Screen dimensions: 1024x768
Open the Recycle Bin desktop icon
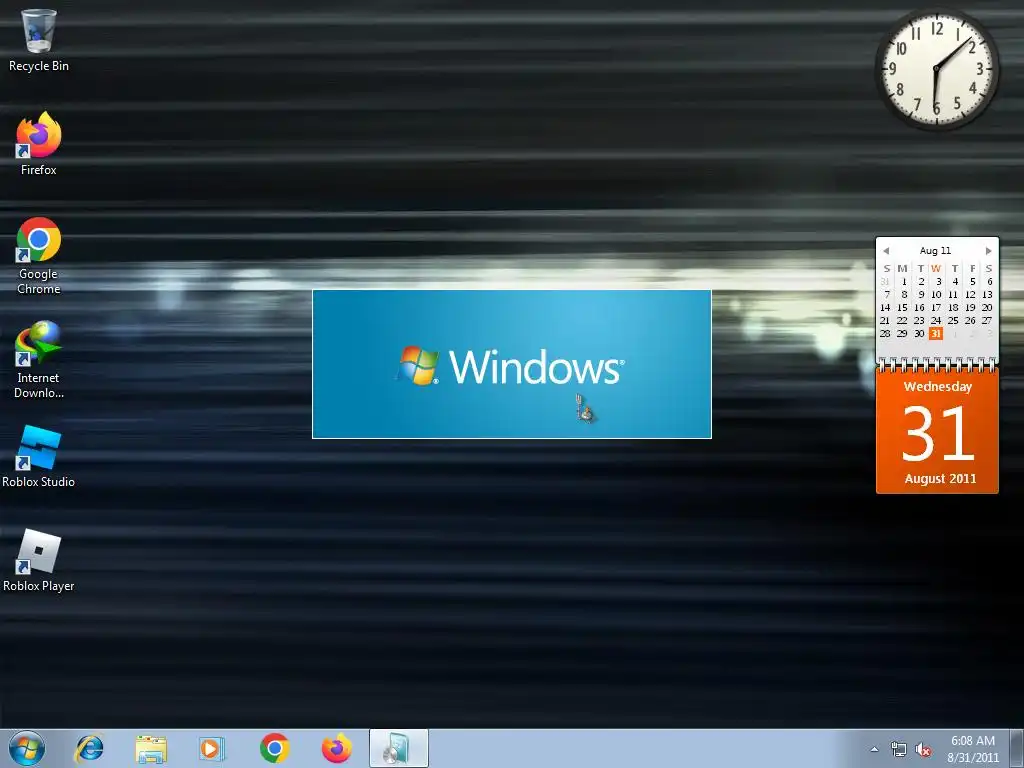click(39, 39)
